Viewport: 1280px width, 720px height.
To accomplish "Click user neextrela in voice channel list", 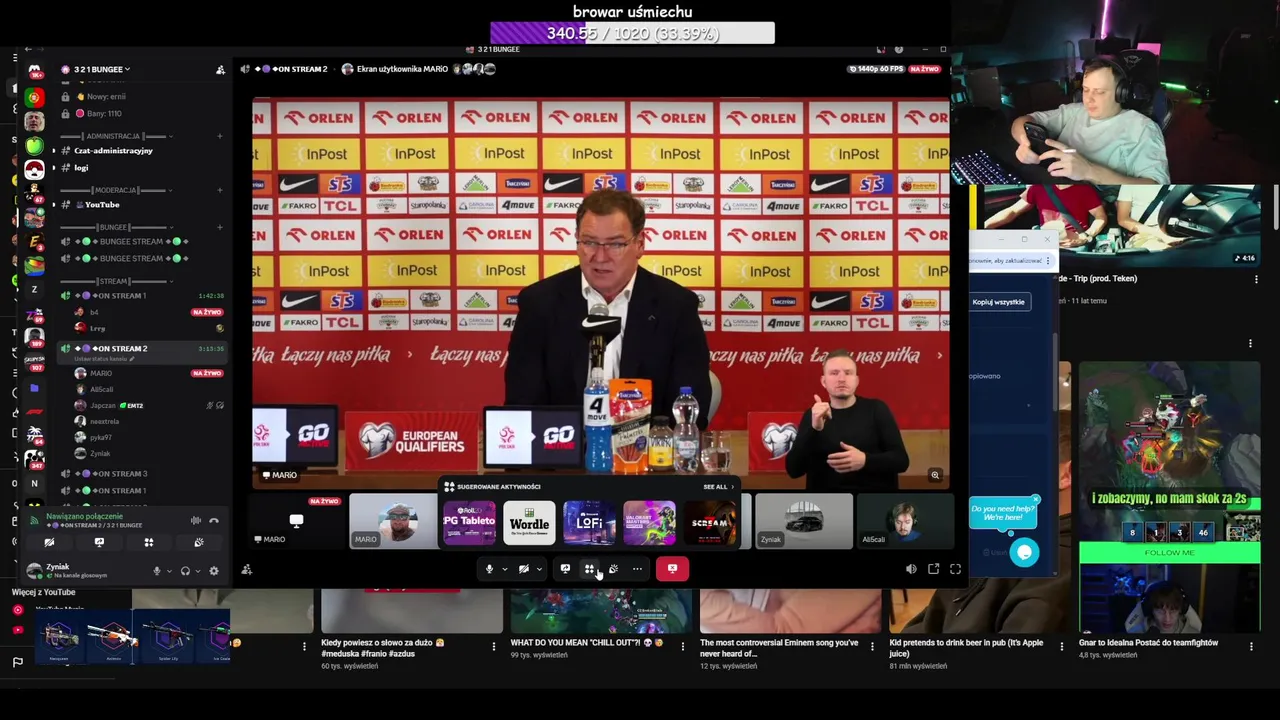I will point(105,421).
